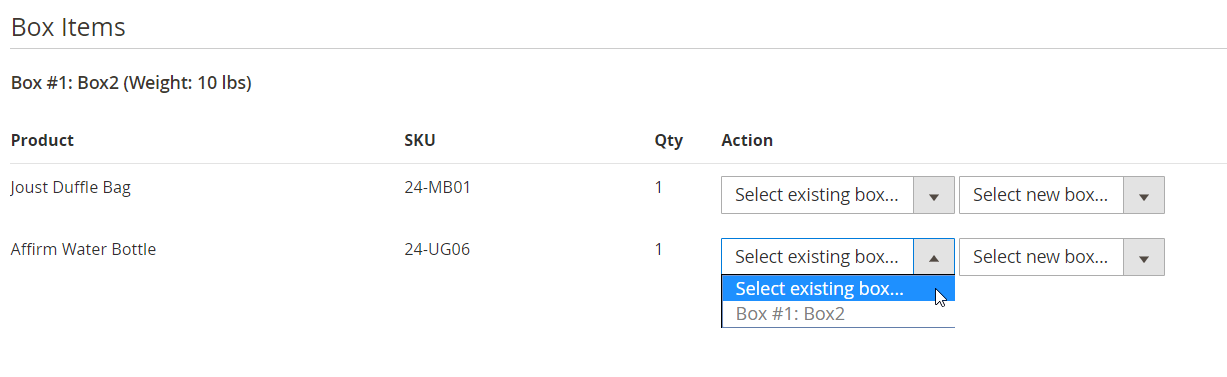Click 'Select new box...' field for Joust Duffle Bag
The image size is (1227, 377).
pos(1062,195)
